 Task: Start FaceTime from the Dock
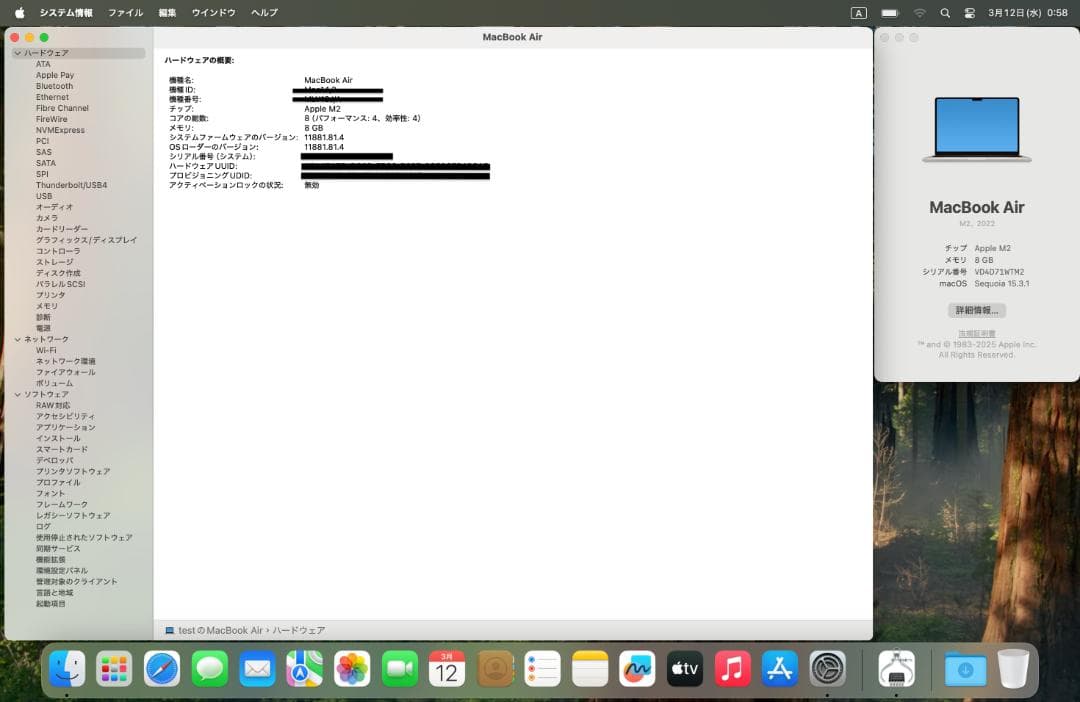point(400,669)
